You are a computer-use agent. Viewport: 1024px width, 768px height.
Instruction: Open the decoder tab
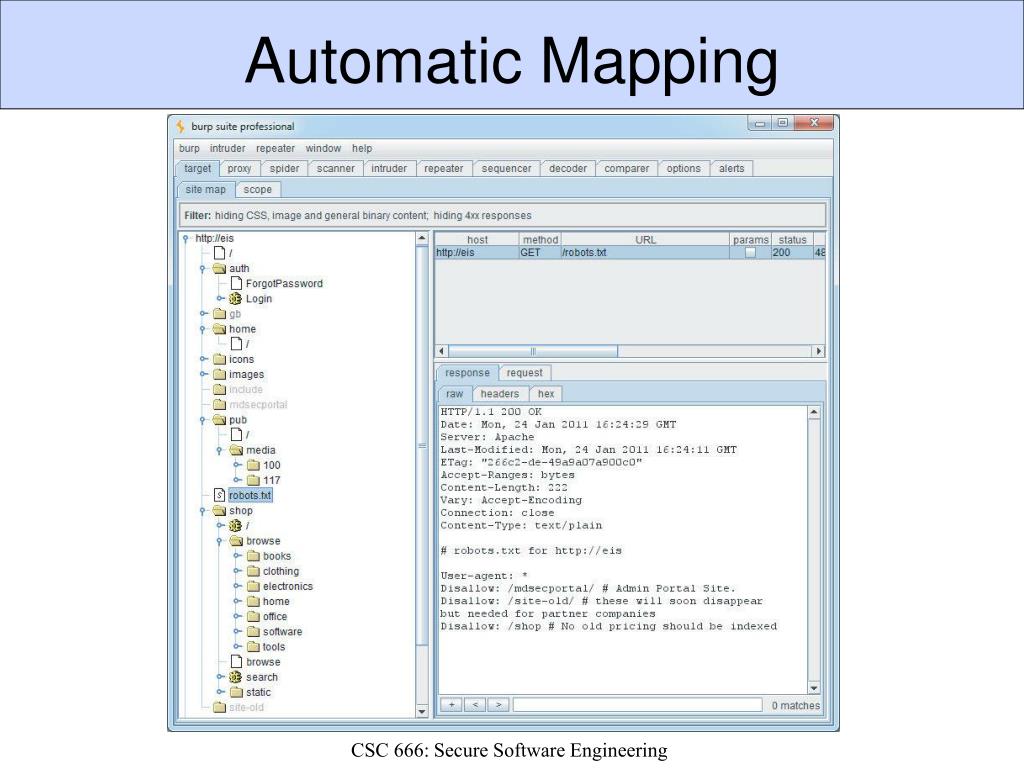(x=568, y=168)
